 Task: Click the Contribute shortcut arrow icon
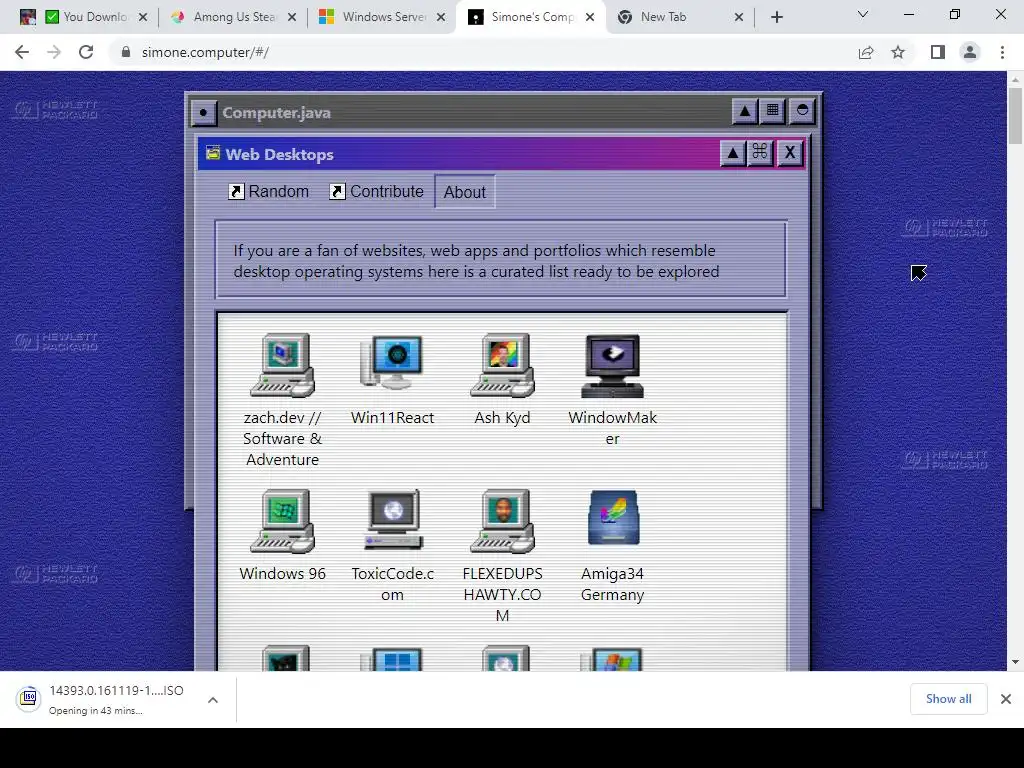337,191
